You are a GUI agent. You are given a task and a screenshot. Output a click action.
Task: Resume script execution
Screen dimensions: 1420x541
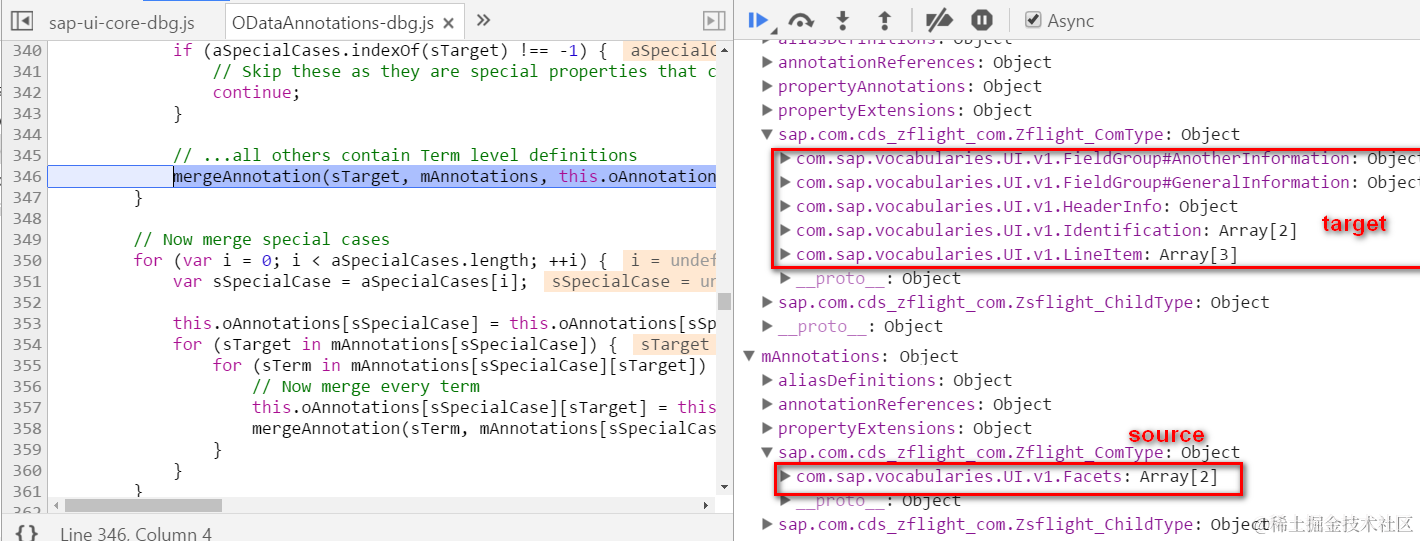[759, 20]
